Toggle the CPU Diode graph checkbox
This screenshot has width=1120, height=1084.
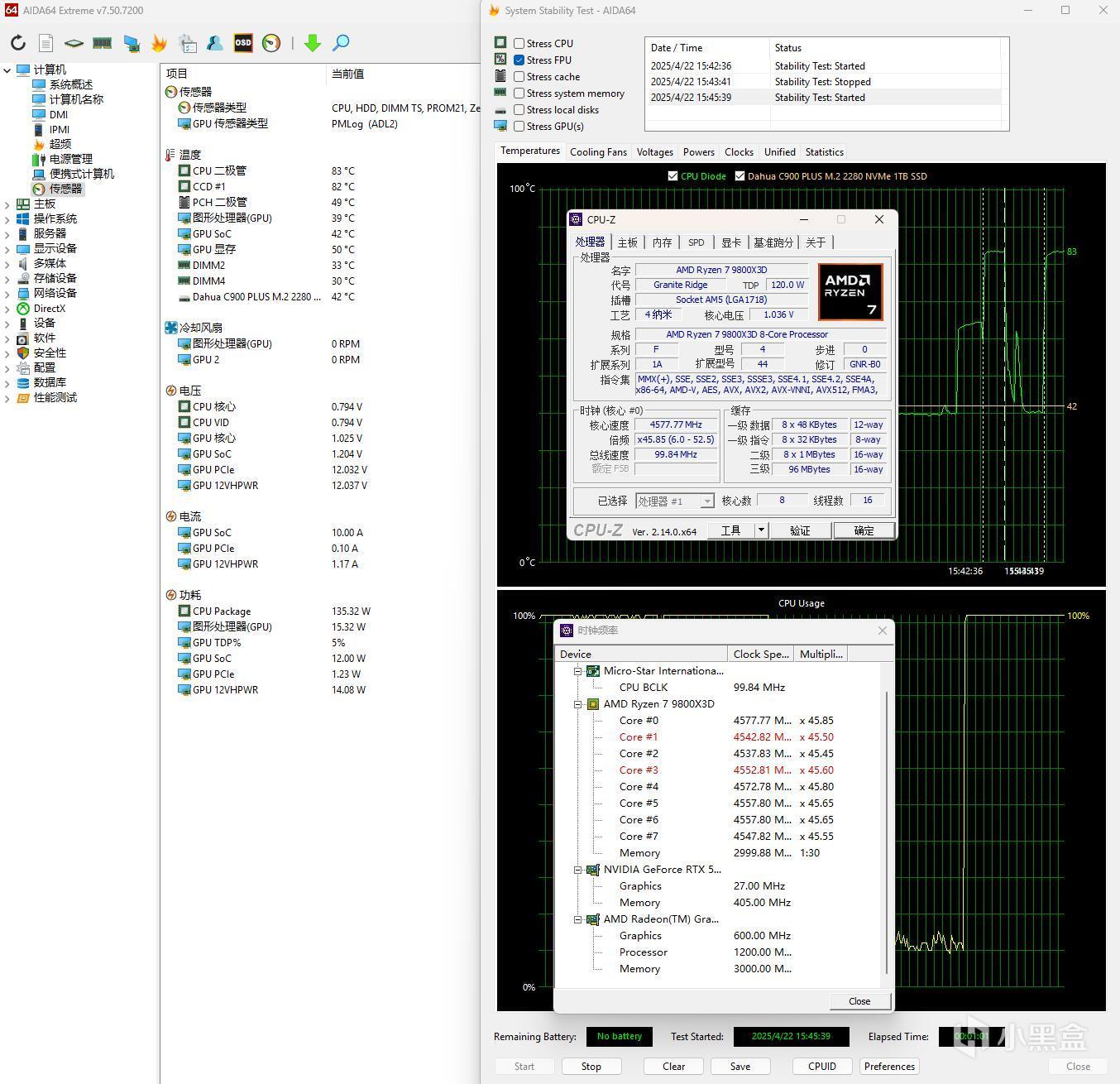click(x=672, y=176)
